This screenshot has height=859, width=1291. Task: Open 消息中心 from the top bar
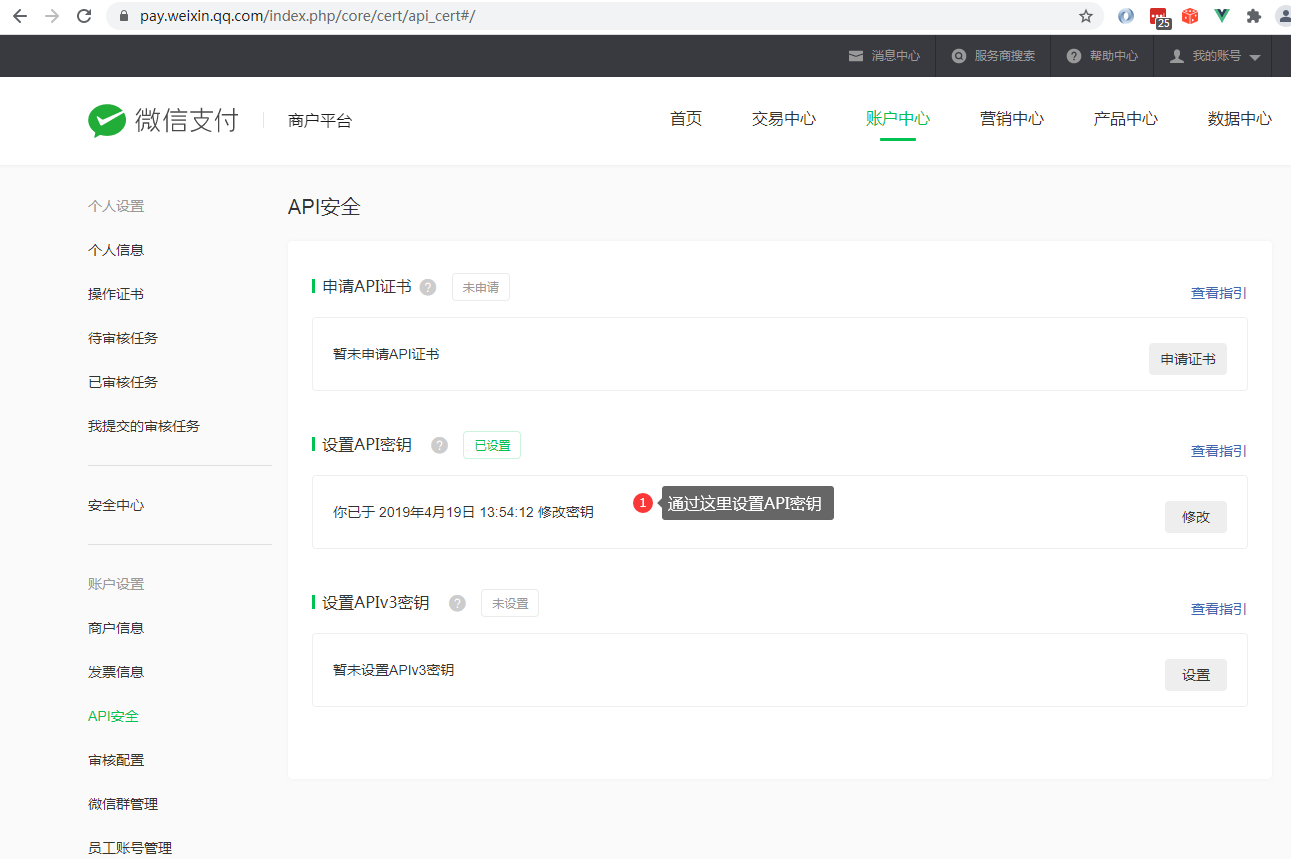(x=884, y=56)
